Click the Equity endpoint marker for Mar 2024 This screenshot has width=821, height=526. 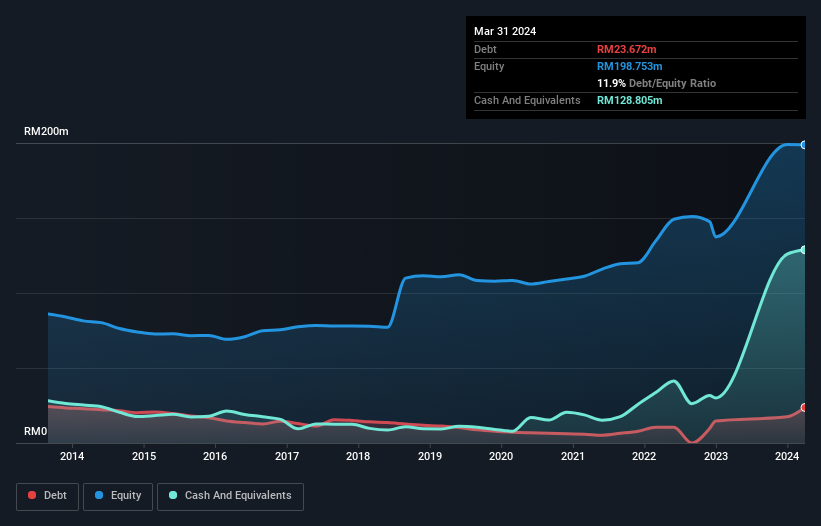coord(804,145)
